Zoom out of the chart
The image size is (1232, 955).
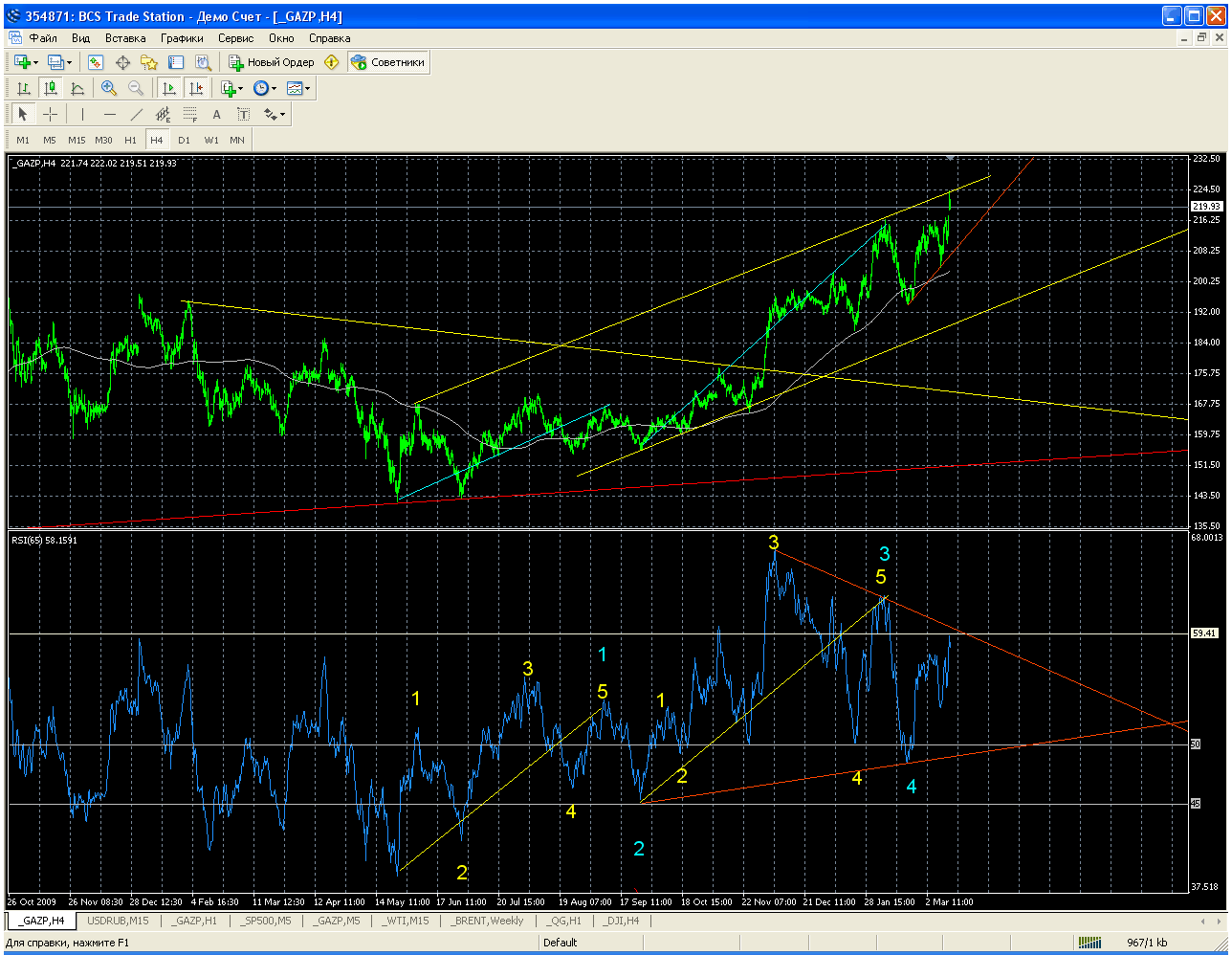136,88
